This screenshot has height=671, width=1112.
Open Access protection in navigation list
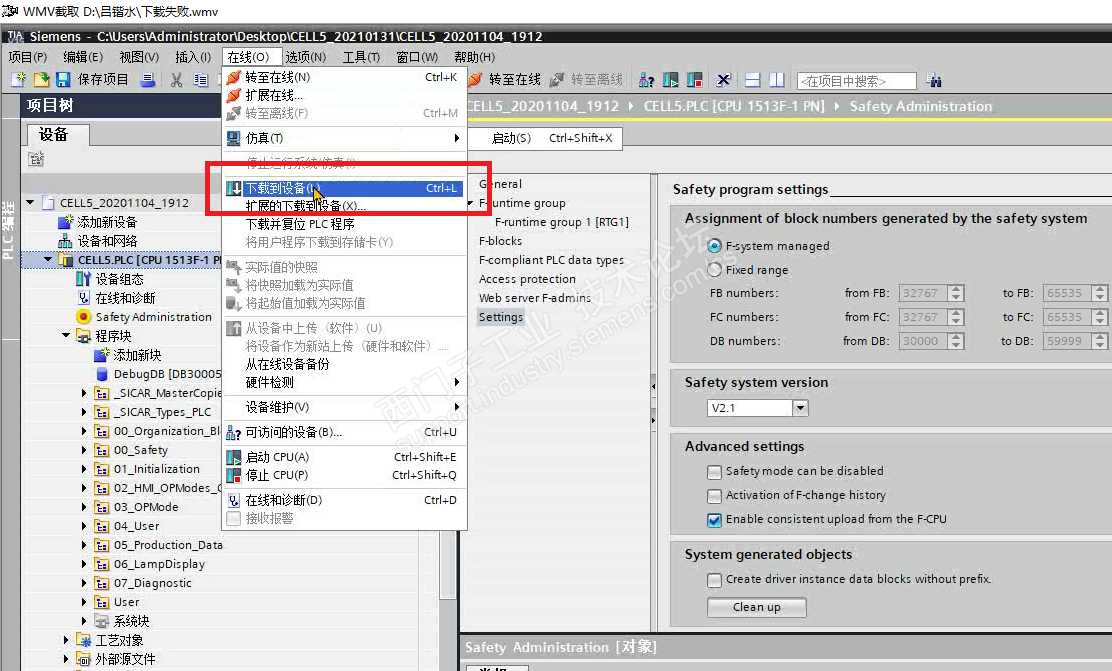coord(528,279)
